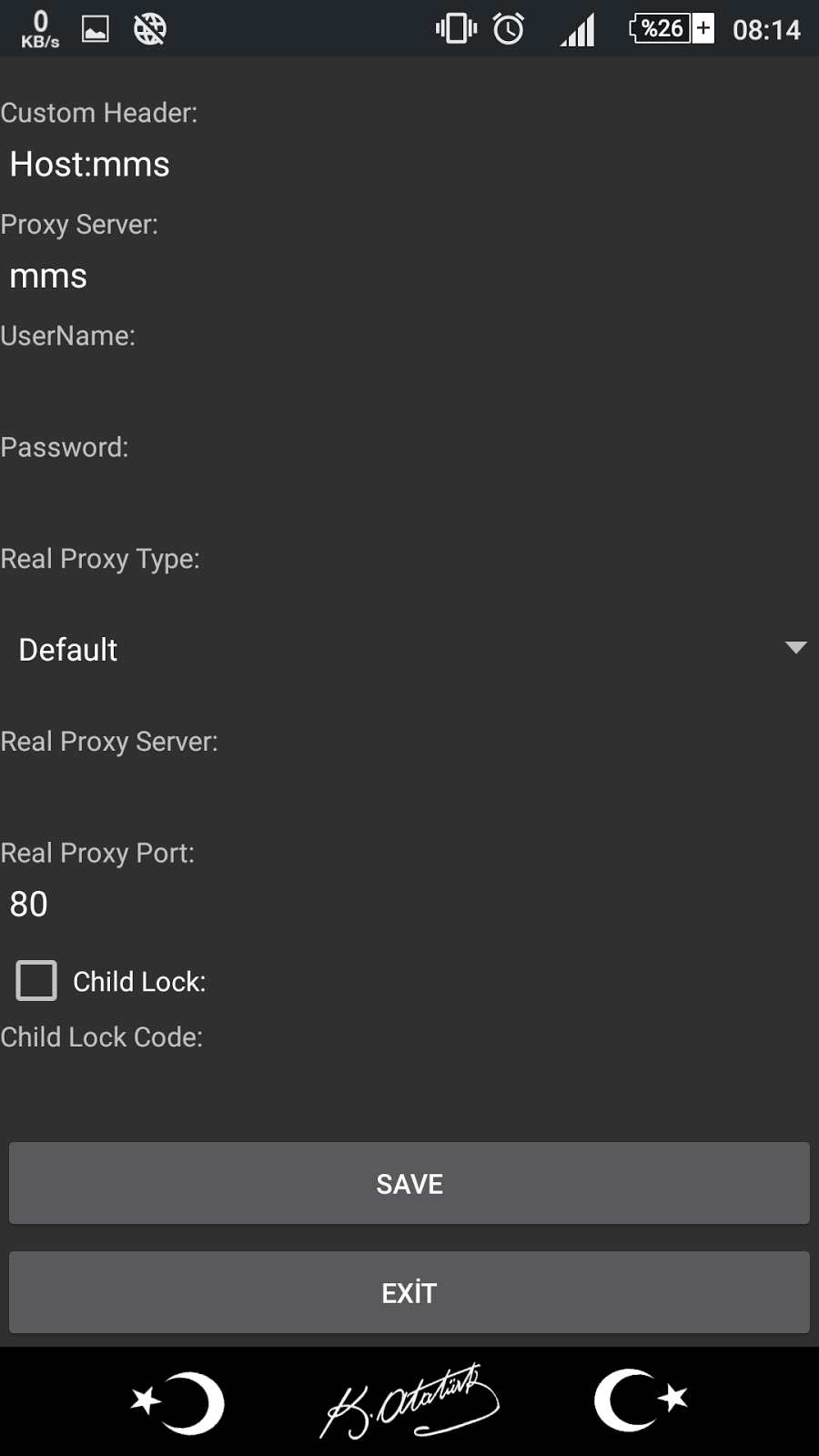Tap the vibrate mode icon
This screenshot has height=1456, width=819.
click(456, 29)
